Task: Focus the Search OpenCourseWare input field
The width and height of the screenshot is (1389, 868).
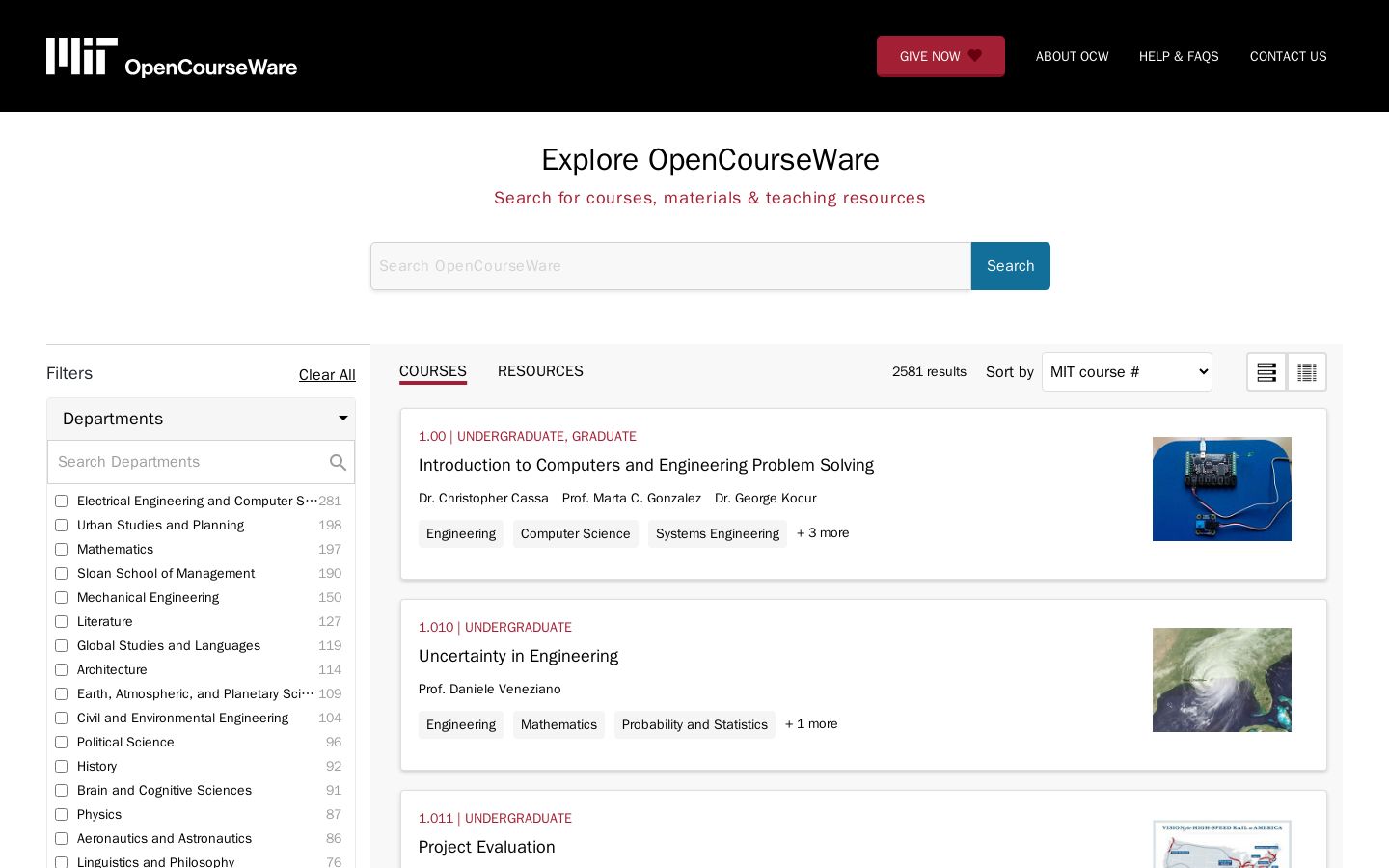Action: pos(670,266)
